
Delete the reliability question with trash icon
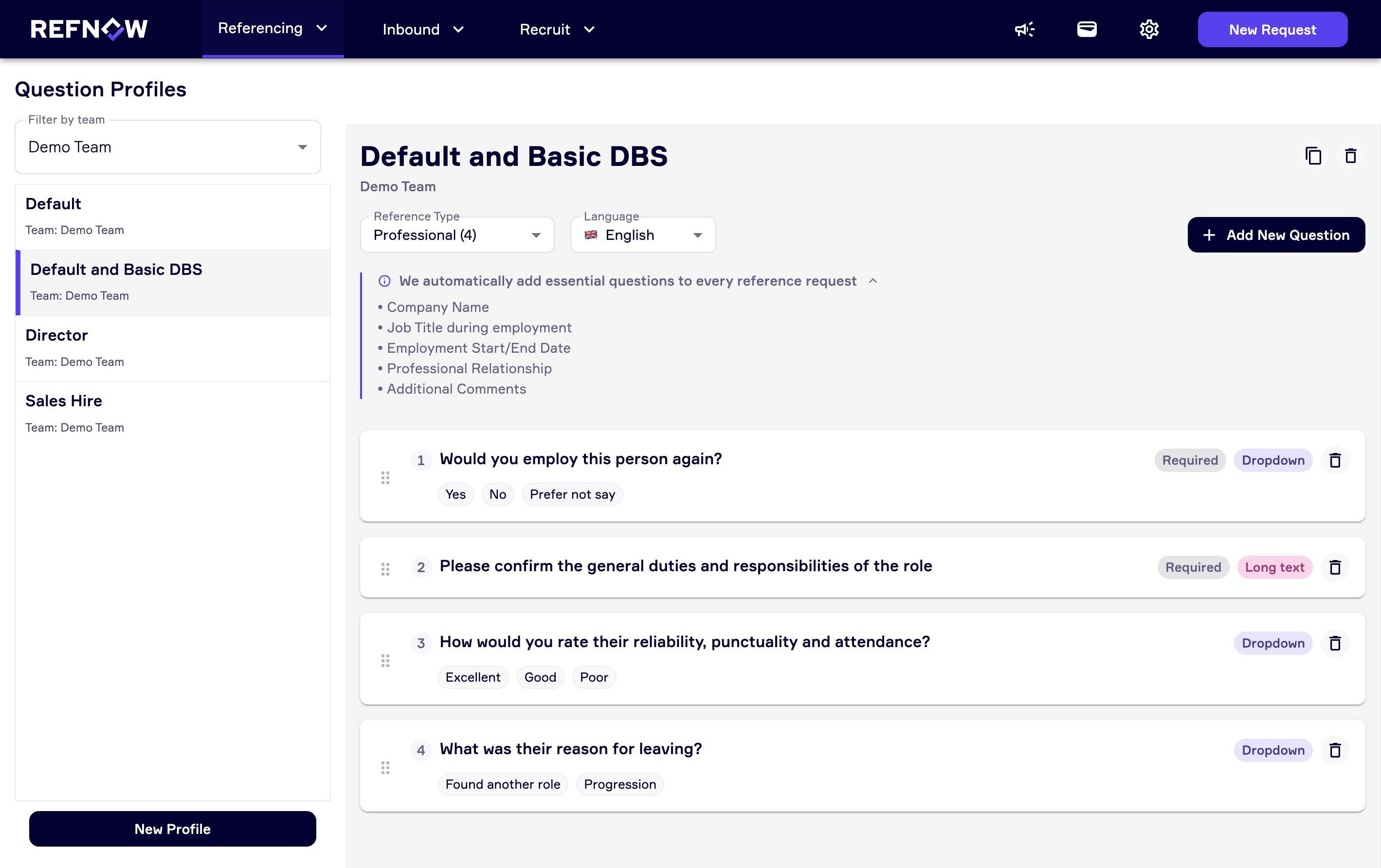point(1335,643)
